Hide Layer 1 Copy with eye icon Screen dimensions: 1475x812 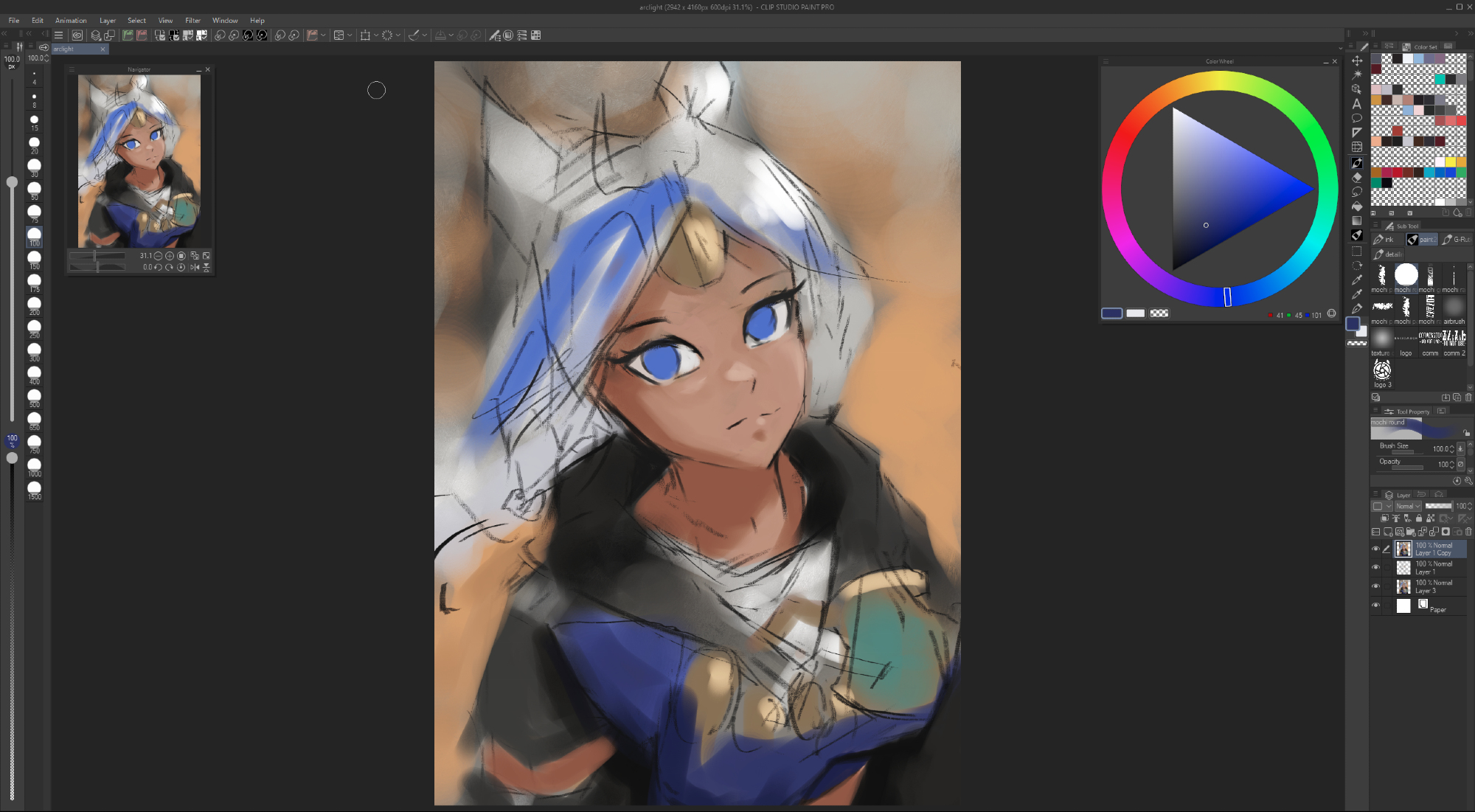coord(1375,549)
